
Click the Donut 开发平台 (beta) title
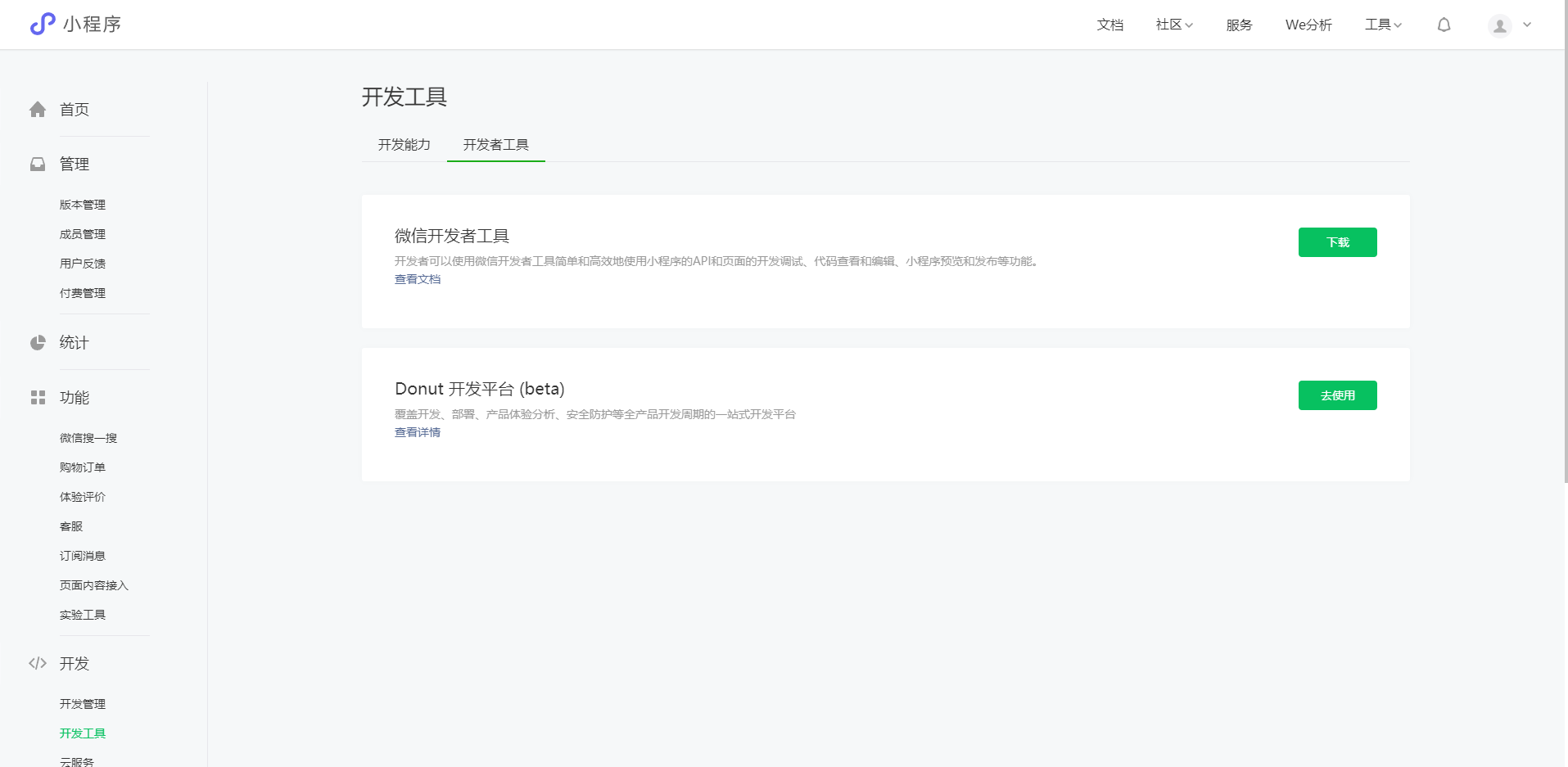[480, 389]
